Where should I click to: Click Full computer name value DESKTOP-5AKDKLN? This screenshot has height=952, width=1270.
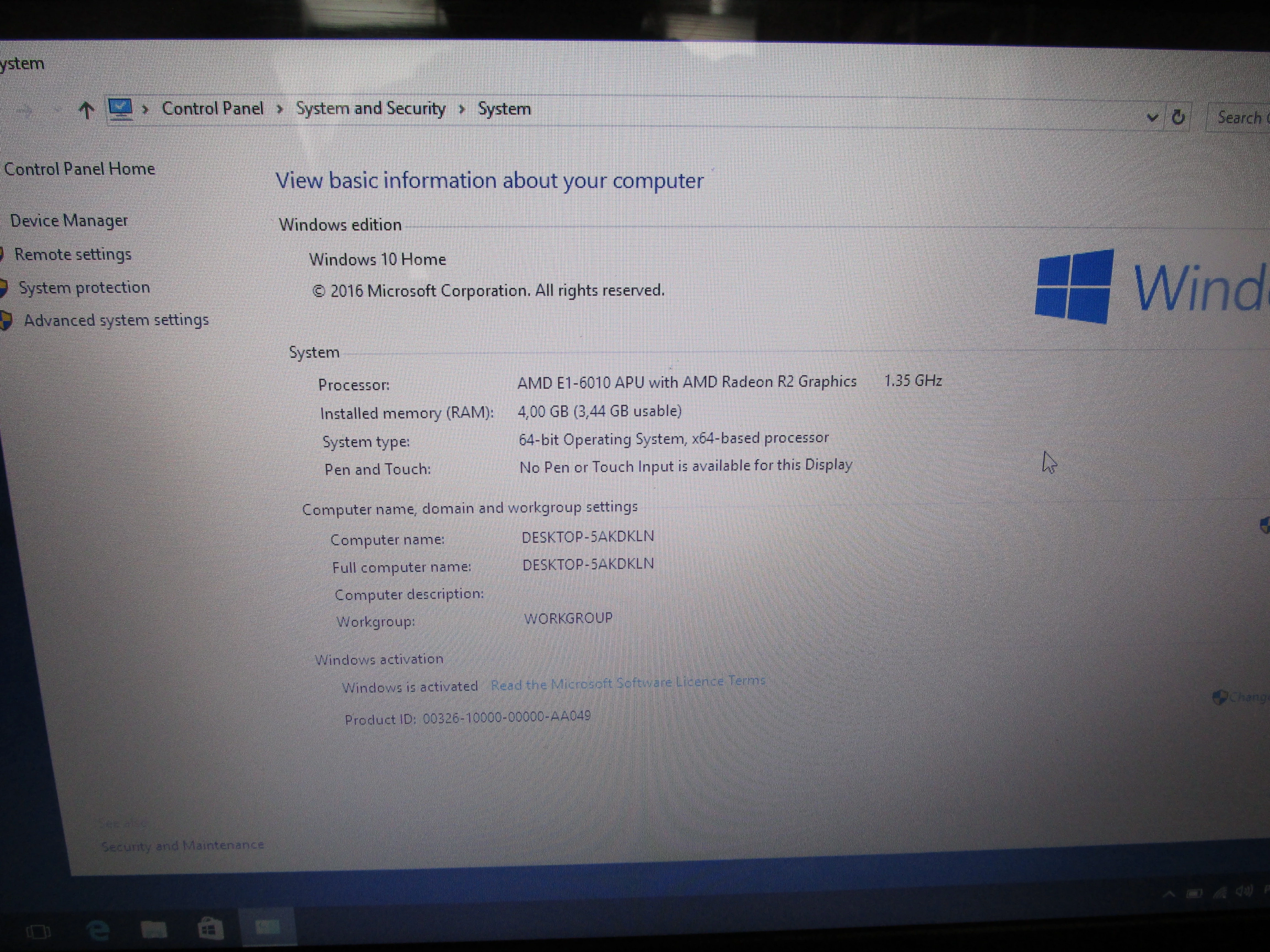(x=588, y=564)
